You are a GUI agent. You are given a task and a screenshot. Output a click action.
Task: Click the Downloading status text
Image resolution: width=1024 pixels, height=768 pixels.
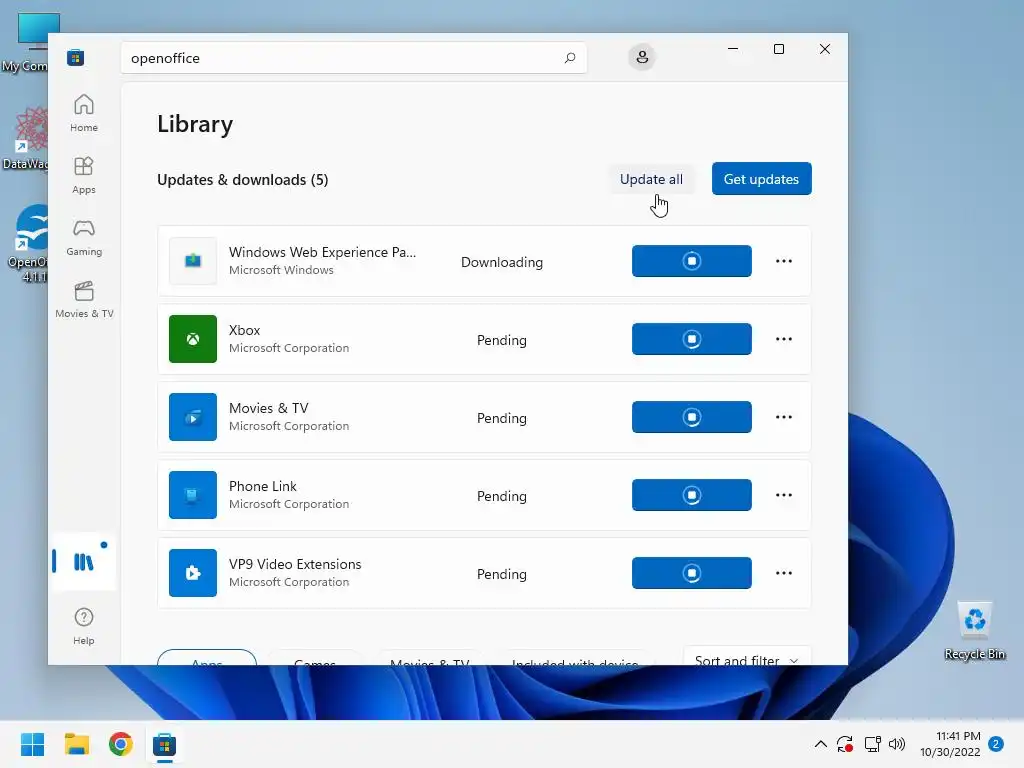(502, 262)
